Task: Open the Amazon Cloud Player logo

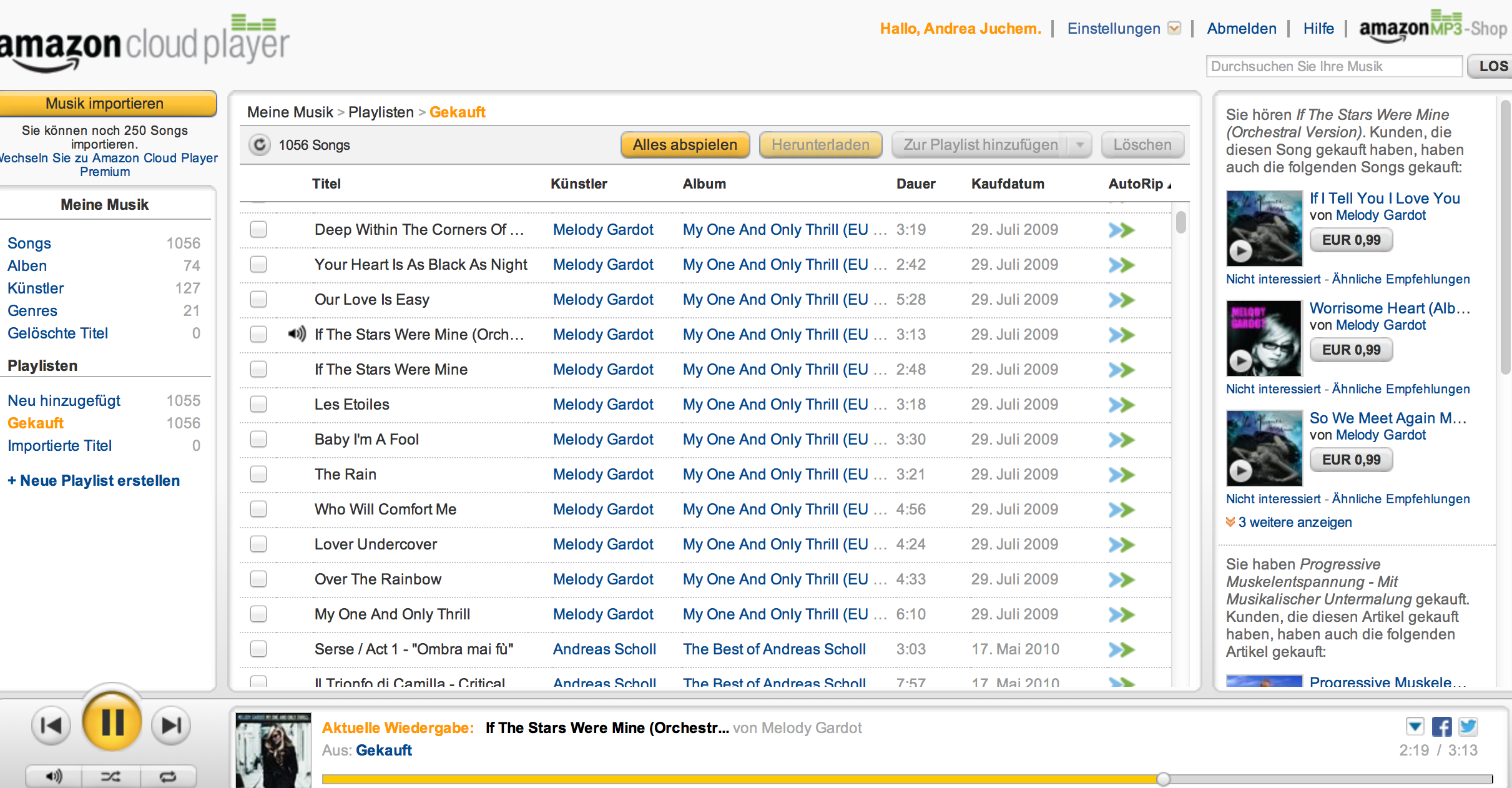Action: [144, 42]
